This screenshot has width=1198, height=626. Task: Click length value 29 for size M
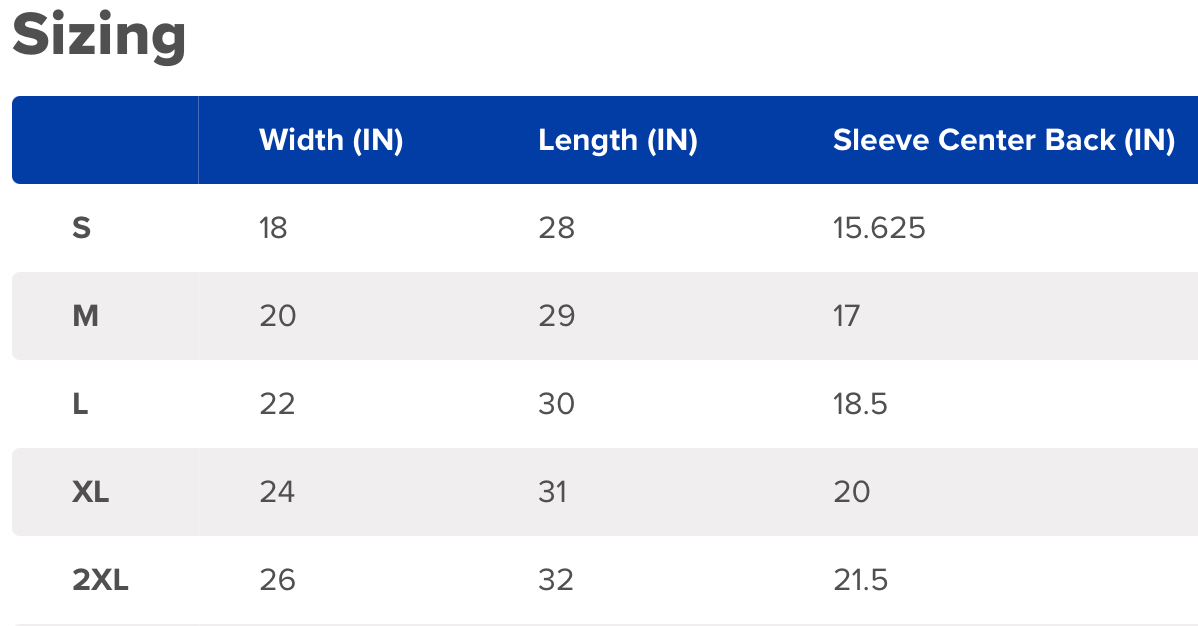(556, 316)
